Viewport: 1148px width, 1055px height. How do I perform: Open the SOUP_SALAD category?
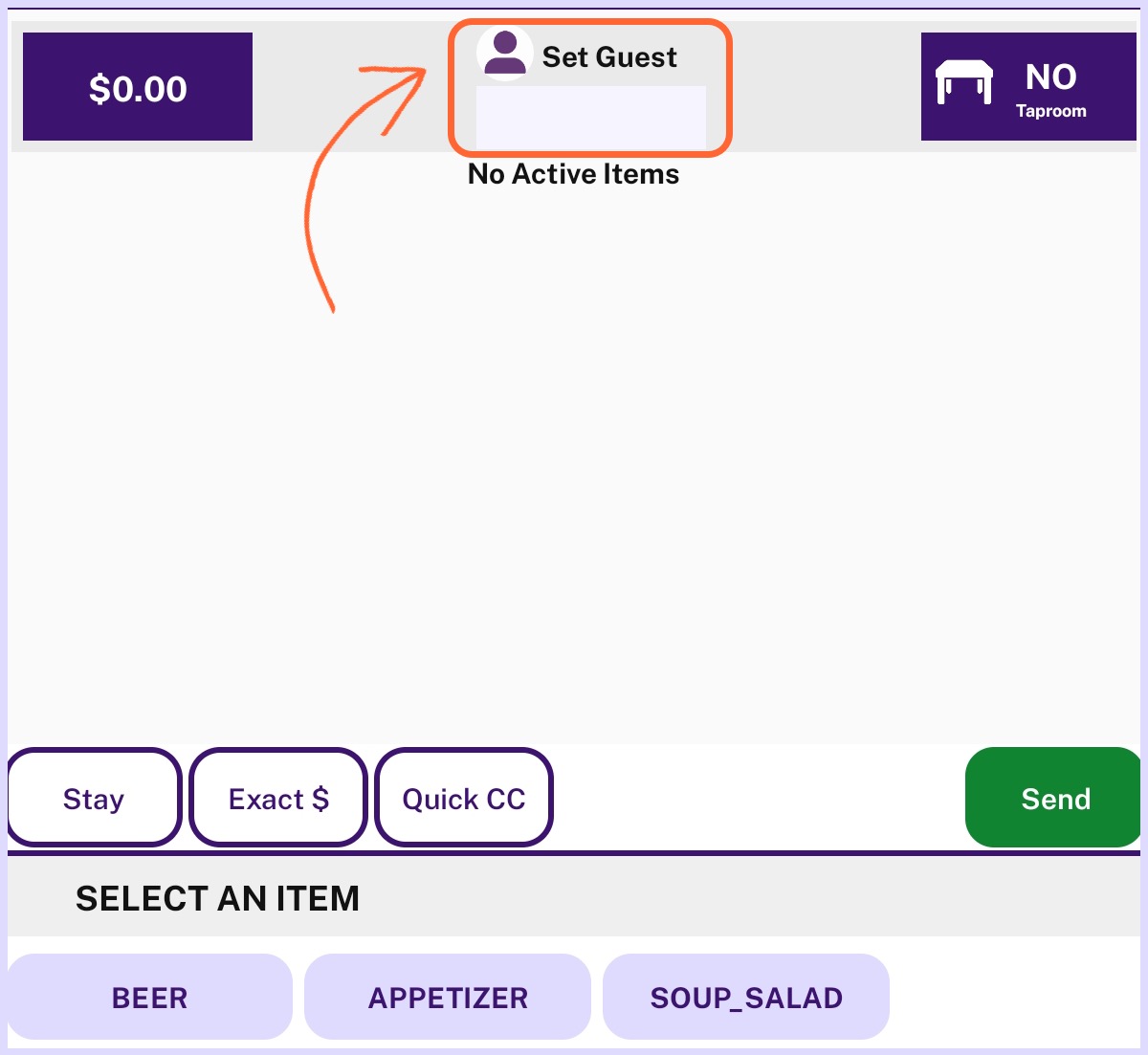click(746, 997)
